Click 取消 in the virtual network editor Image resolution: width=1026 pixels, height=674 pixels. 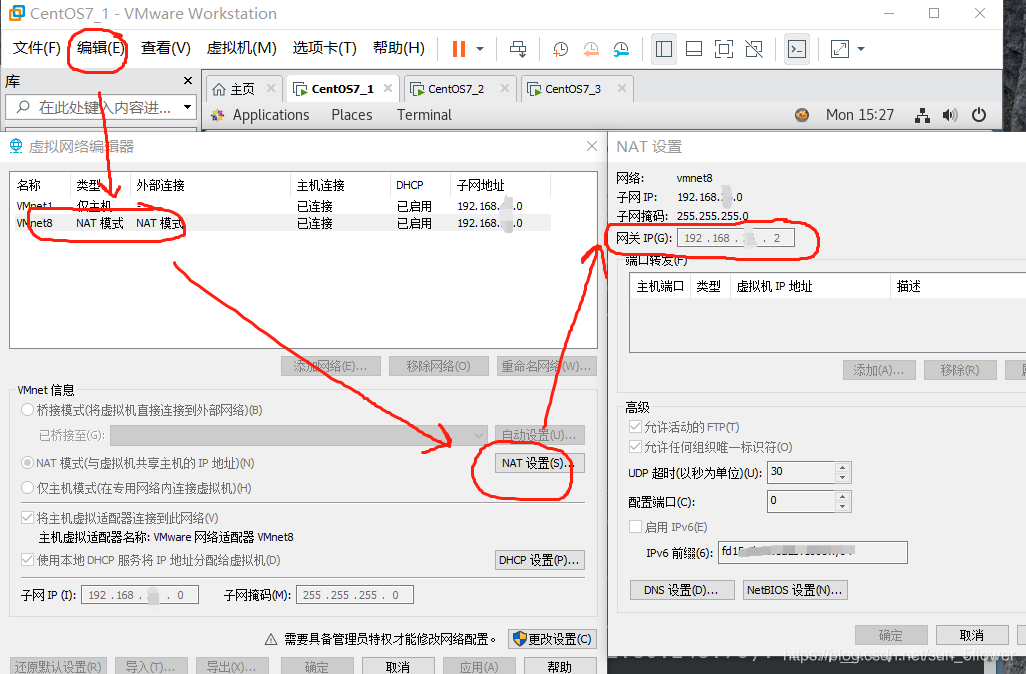(398, 666)
